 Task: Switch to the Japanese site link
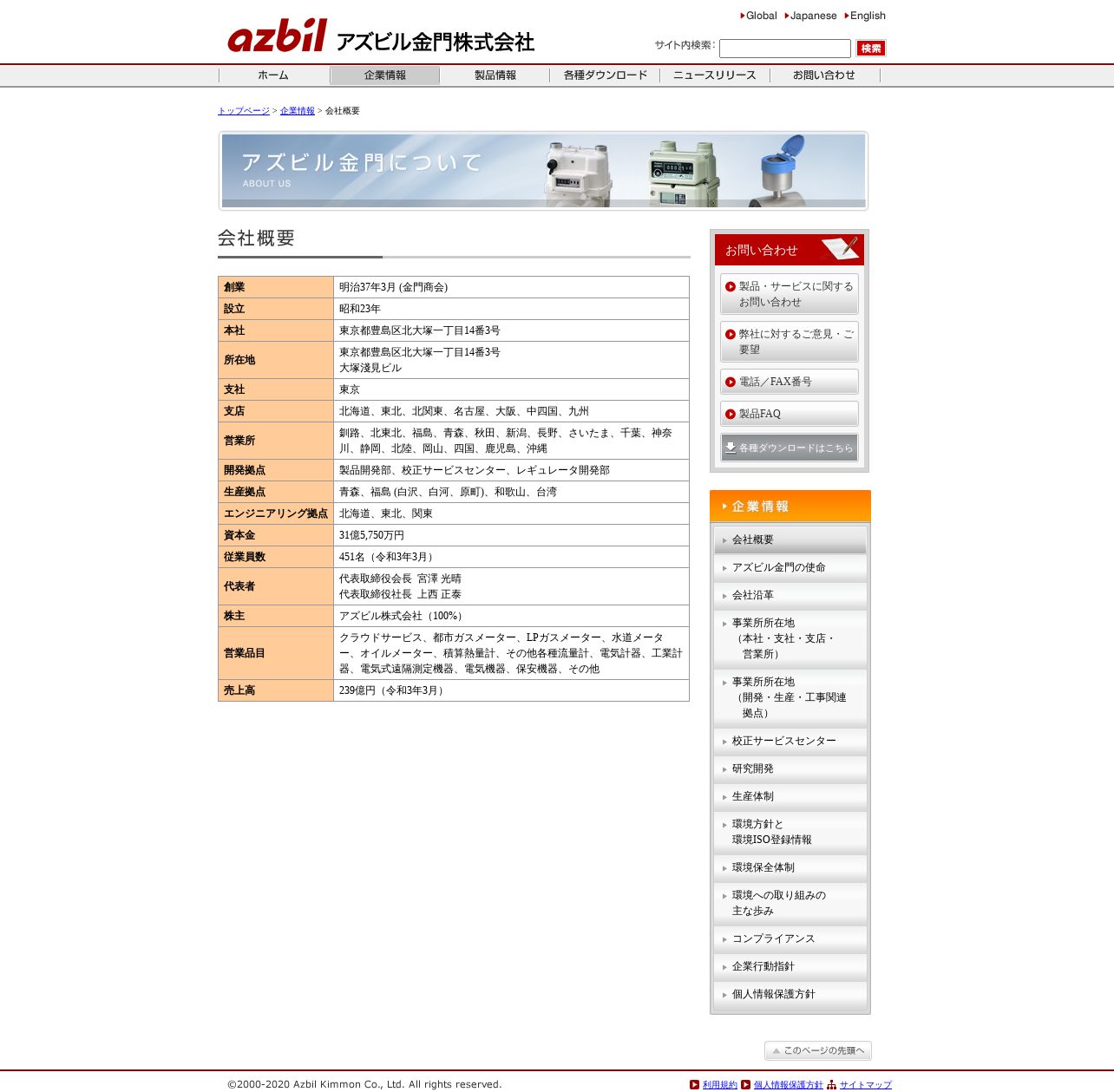810,16
